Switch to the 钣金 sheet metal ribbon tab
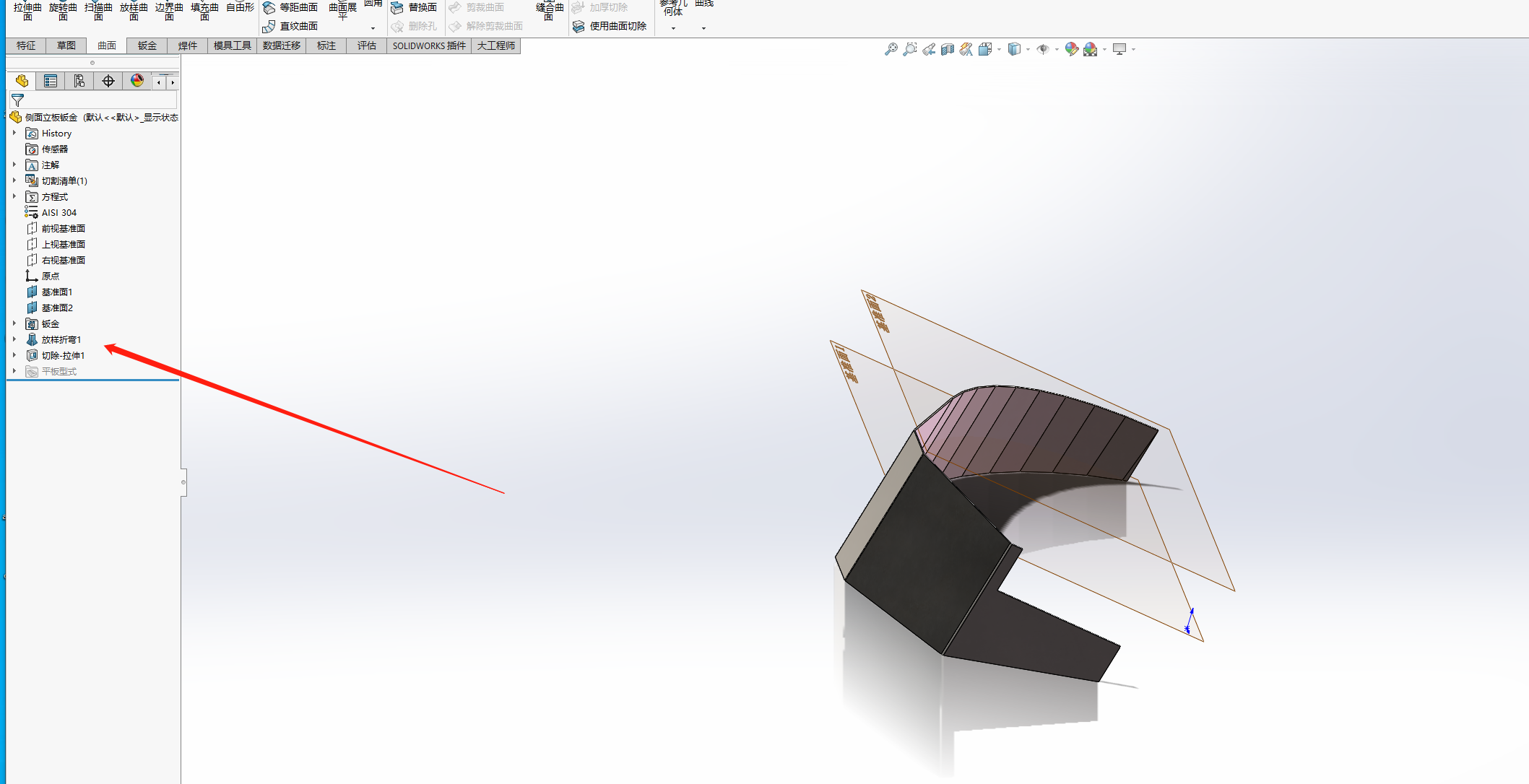1529x784 pixels. tap(147, 45)
